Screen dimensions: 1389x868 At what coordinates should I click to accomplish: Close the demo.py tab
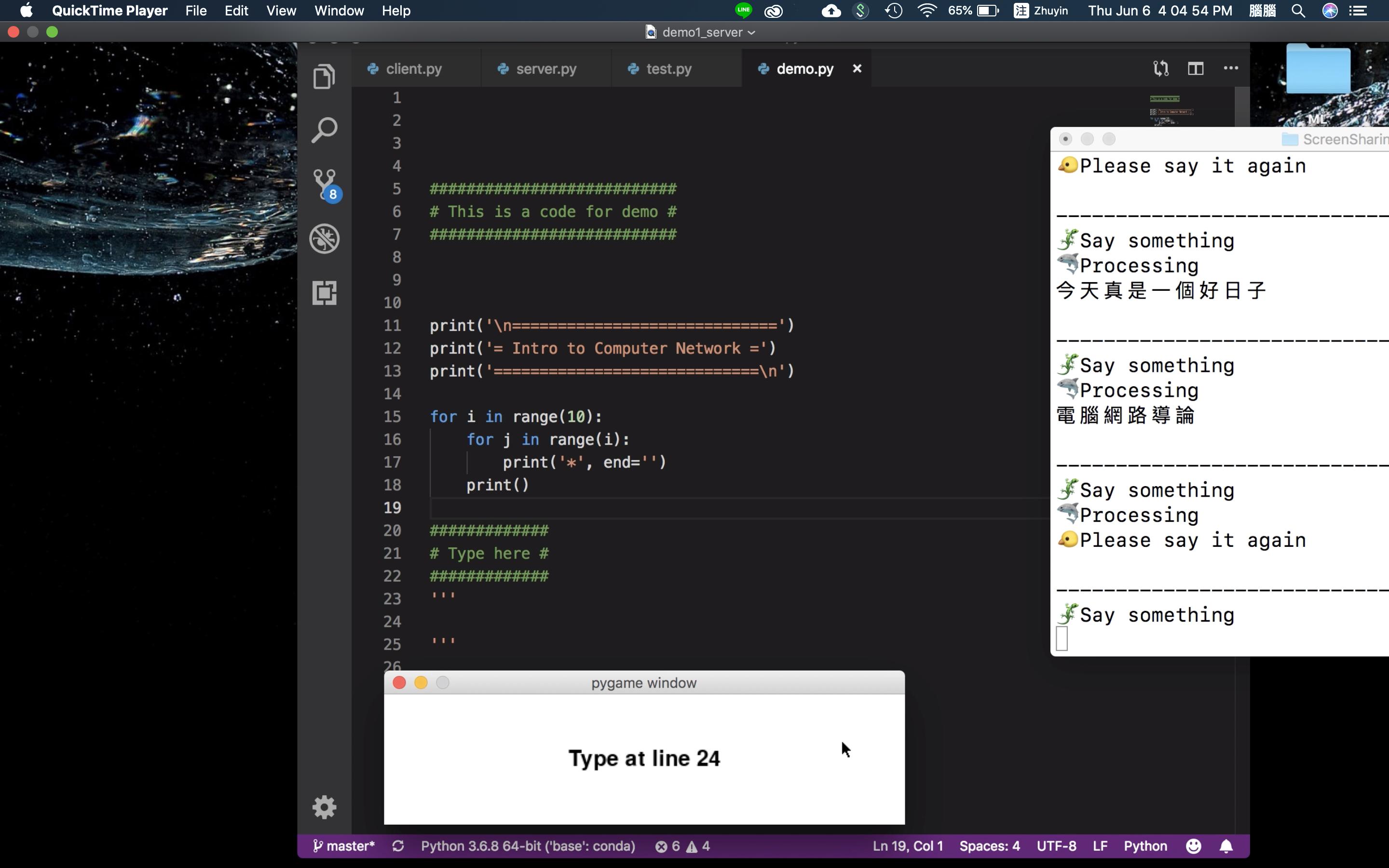[857, 68]
